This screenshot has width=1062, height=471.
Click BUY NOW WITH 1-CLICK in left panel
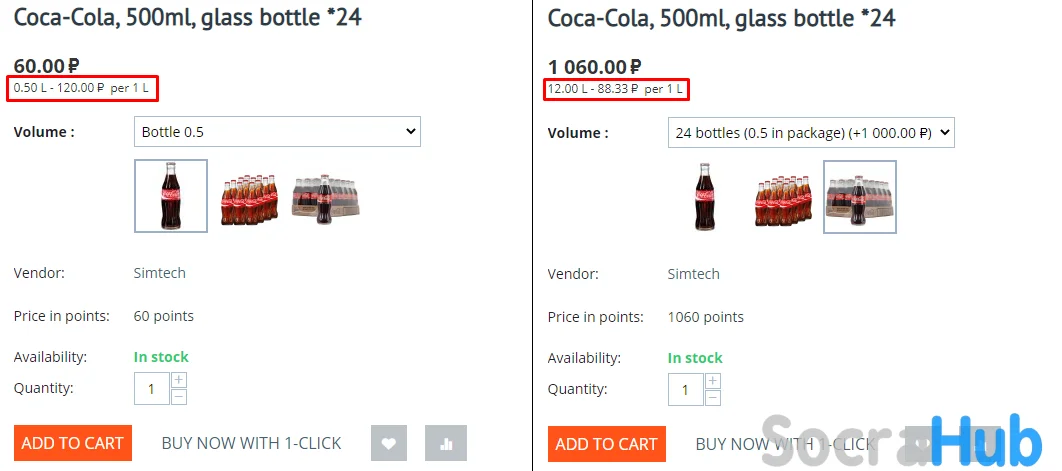pos(251,443)
